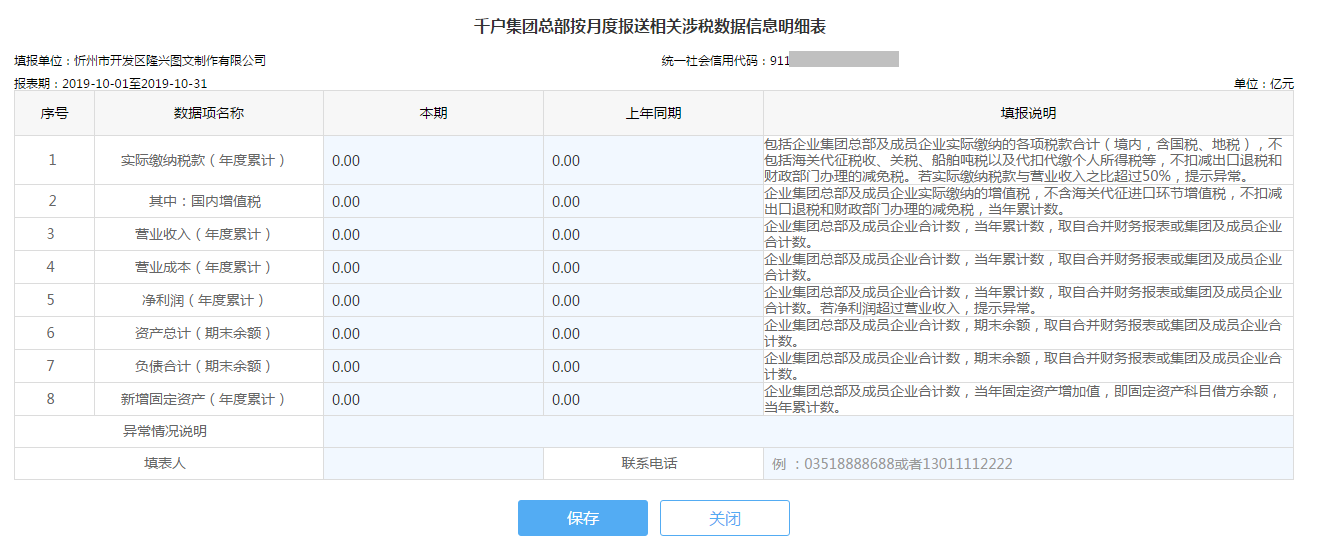Focus 上年同期 field for 资产总计 row
Viewport: 1321px width, 546px height.
point(653,334)
